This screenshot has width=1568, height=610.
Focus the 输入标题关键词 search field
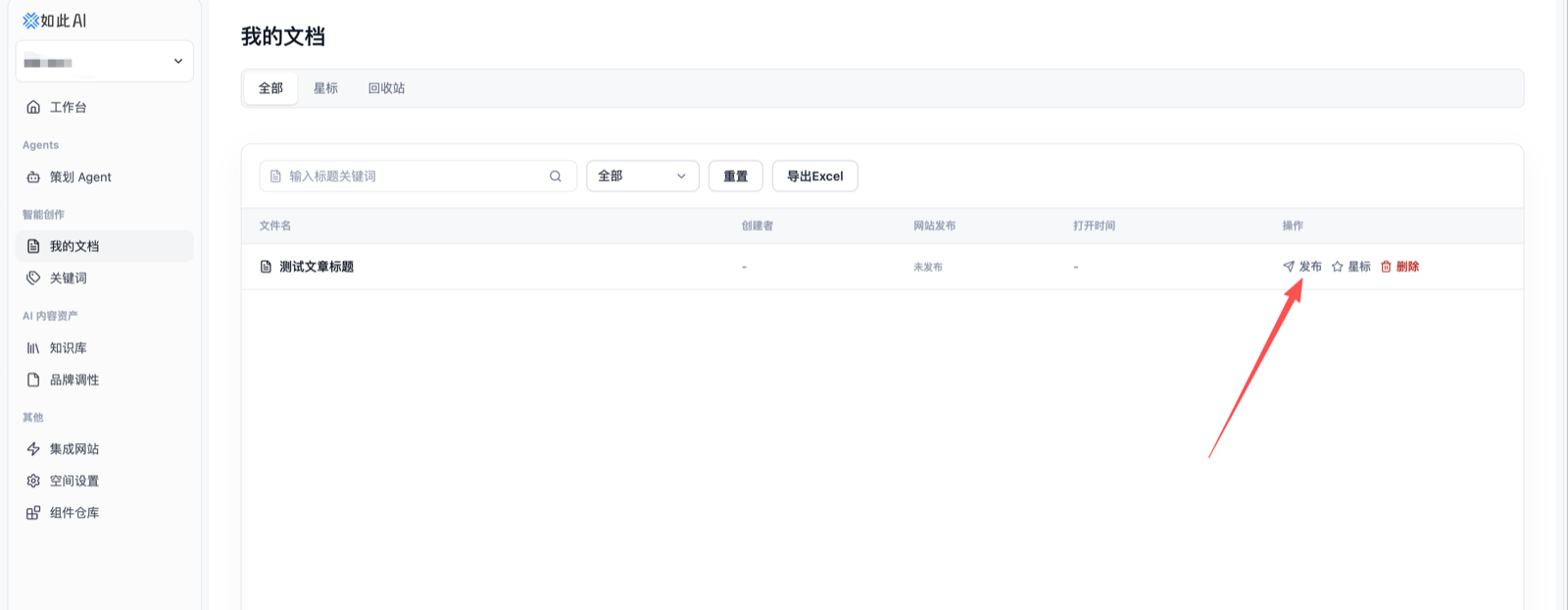(x=417, y=177)
